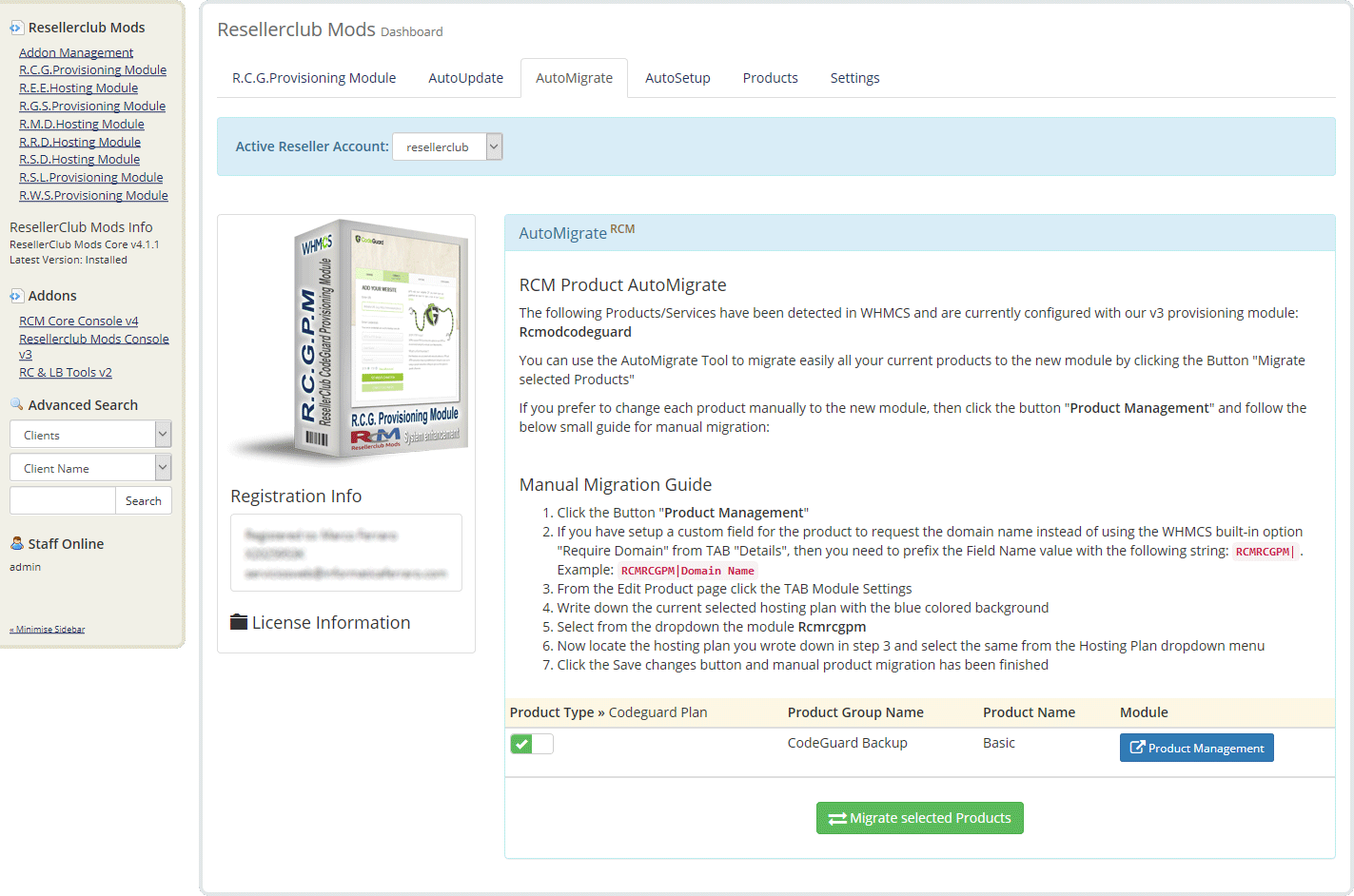Click the License Information folder icon
Image resolution: width=1354 pixels, height=896 pixels.
point(239,622)
